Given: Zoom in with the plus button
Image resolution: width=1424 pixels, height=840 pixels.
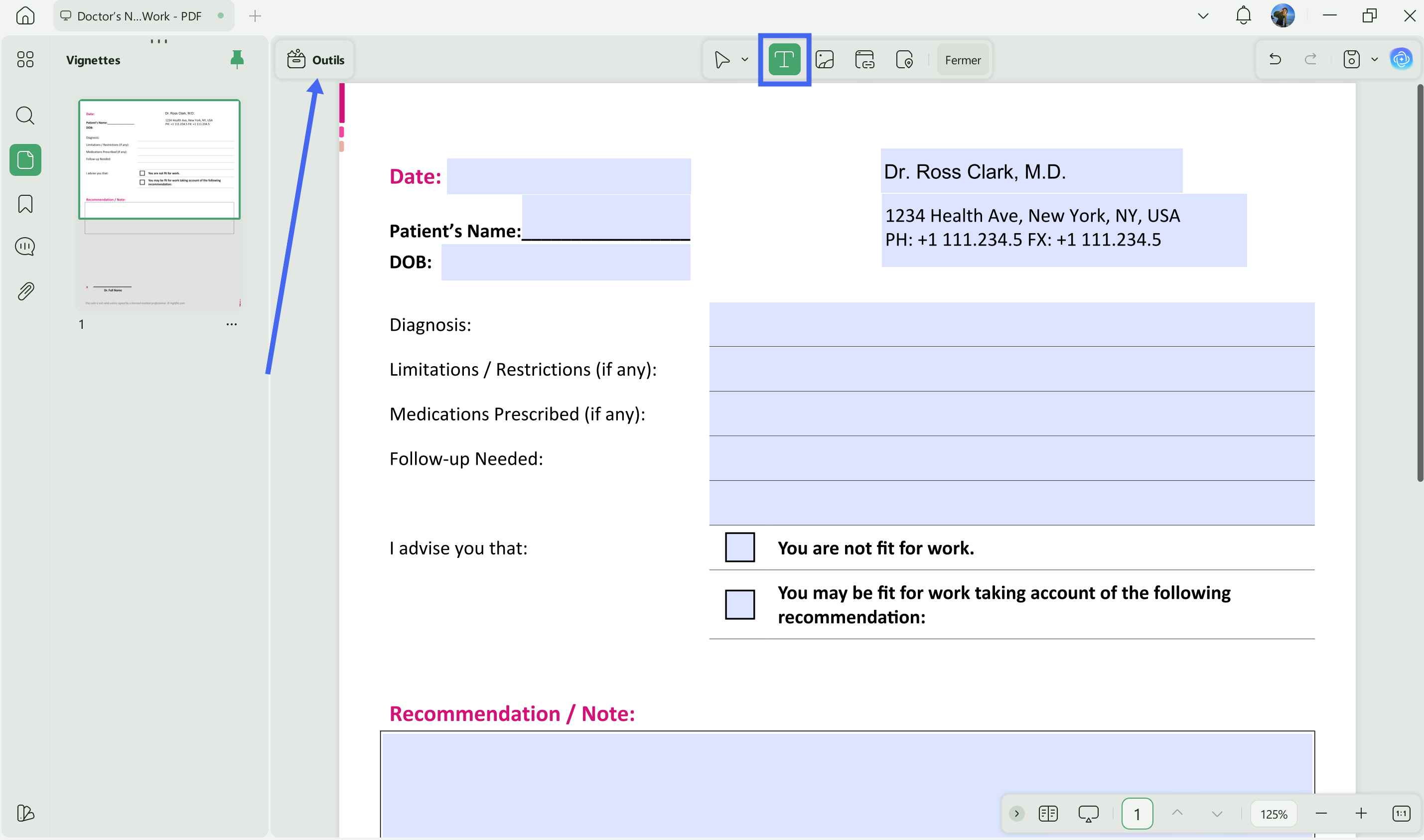Looking at the screenshot, I should point(1361,814).
